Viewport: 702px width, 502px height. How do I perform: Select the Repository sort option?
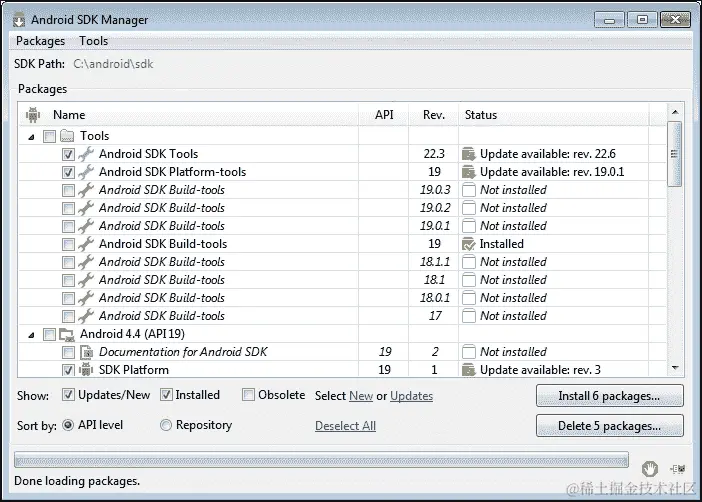(166, 425)
